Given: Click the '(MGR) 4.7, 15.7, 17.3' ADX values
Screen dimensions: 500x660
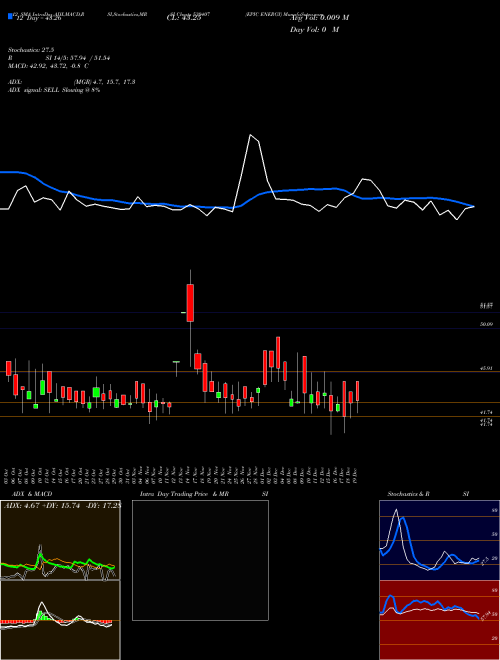Looking at the screenshot, I should pyautogui.click(x=104, y=82).
